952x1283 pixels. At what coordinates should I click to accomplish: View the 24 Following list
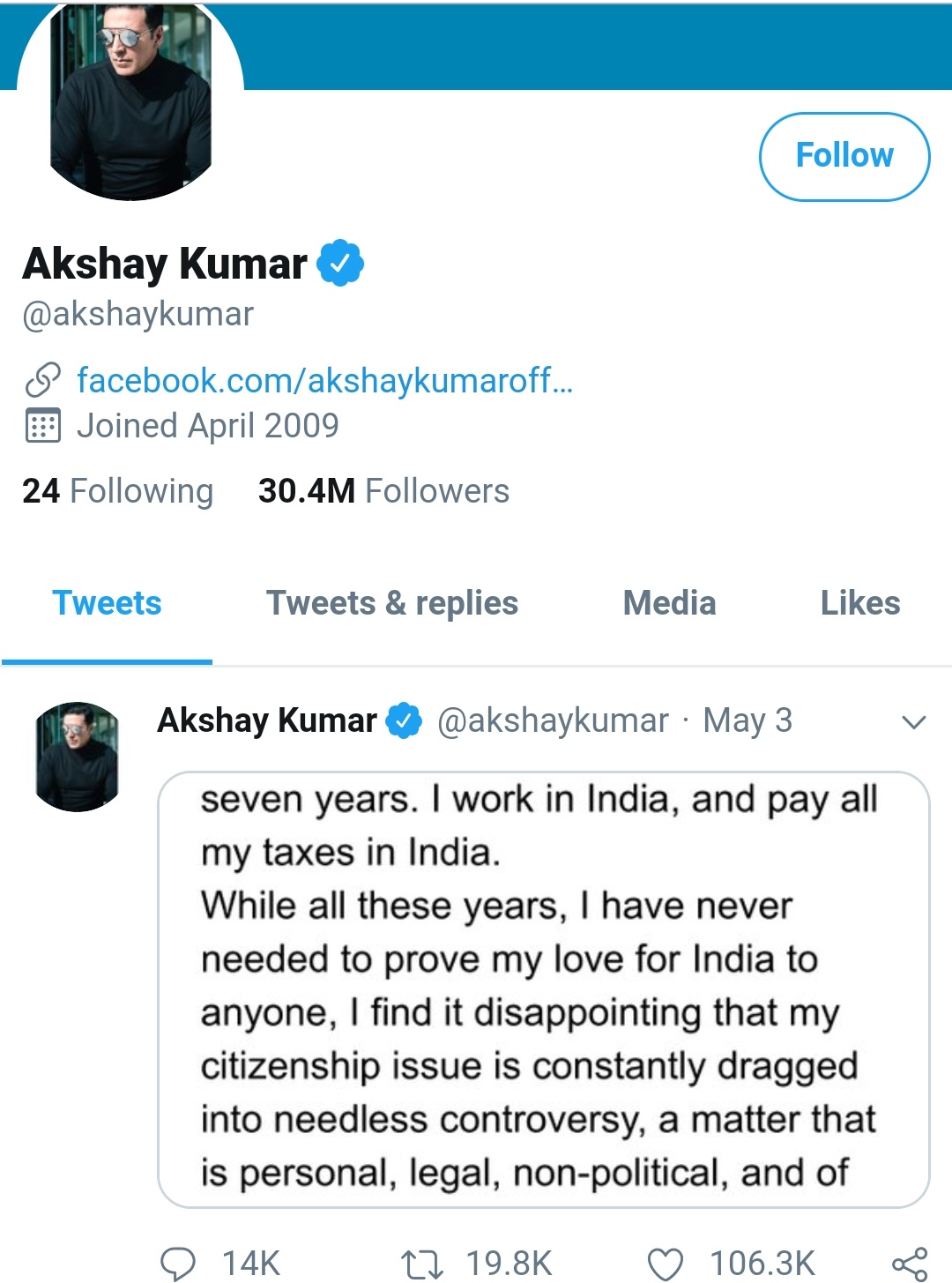pos(117,491)
